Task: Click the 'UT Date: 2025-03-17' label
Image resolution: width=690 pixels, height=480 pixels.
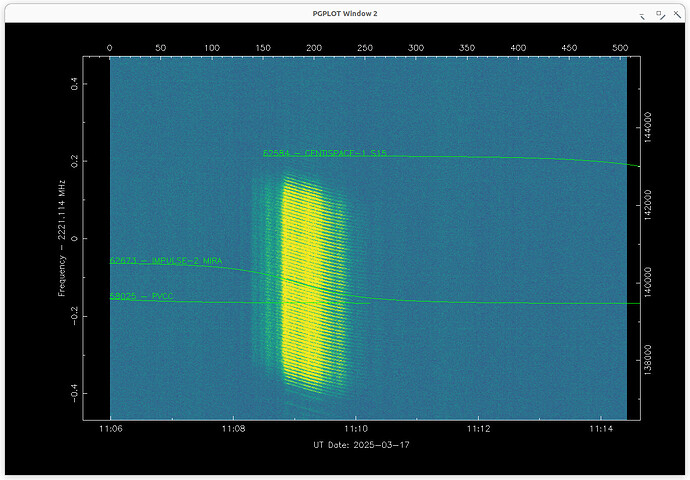Action: pos(361,445)
